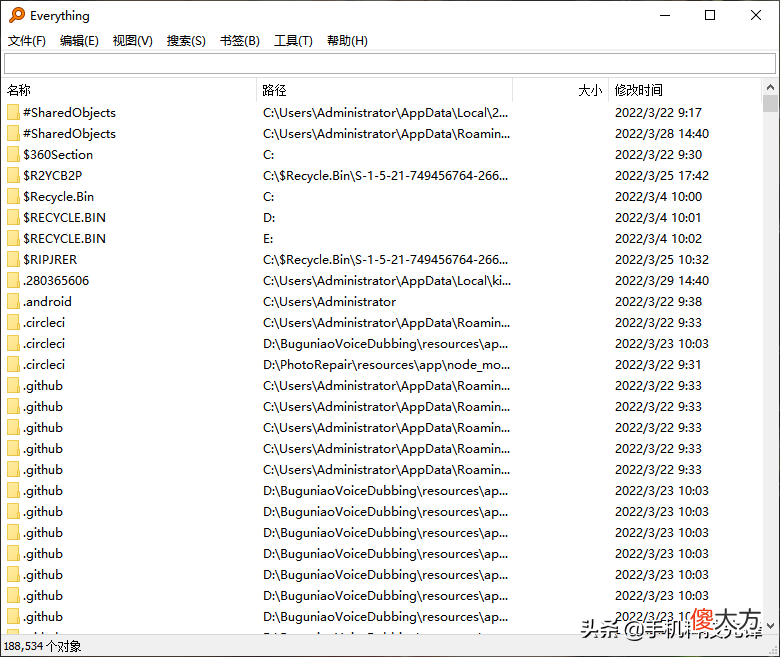Select the .android folder name
The height and width of the screenshot is (657, 780).
(x=47, y=301)
